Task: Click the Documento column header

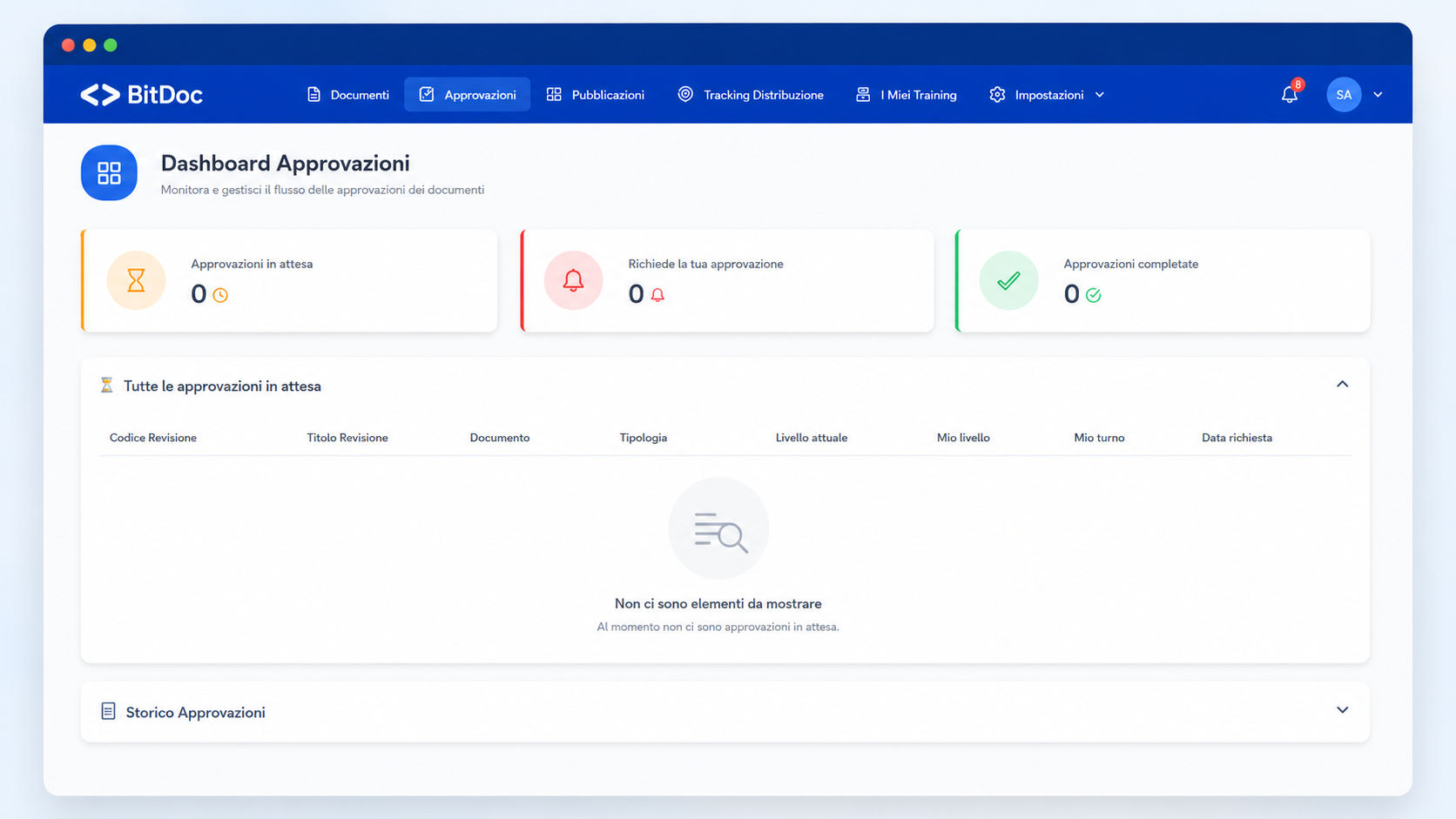Action: 499,438
